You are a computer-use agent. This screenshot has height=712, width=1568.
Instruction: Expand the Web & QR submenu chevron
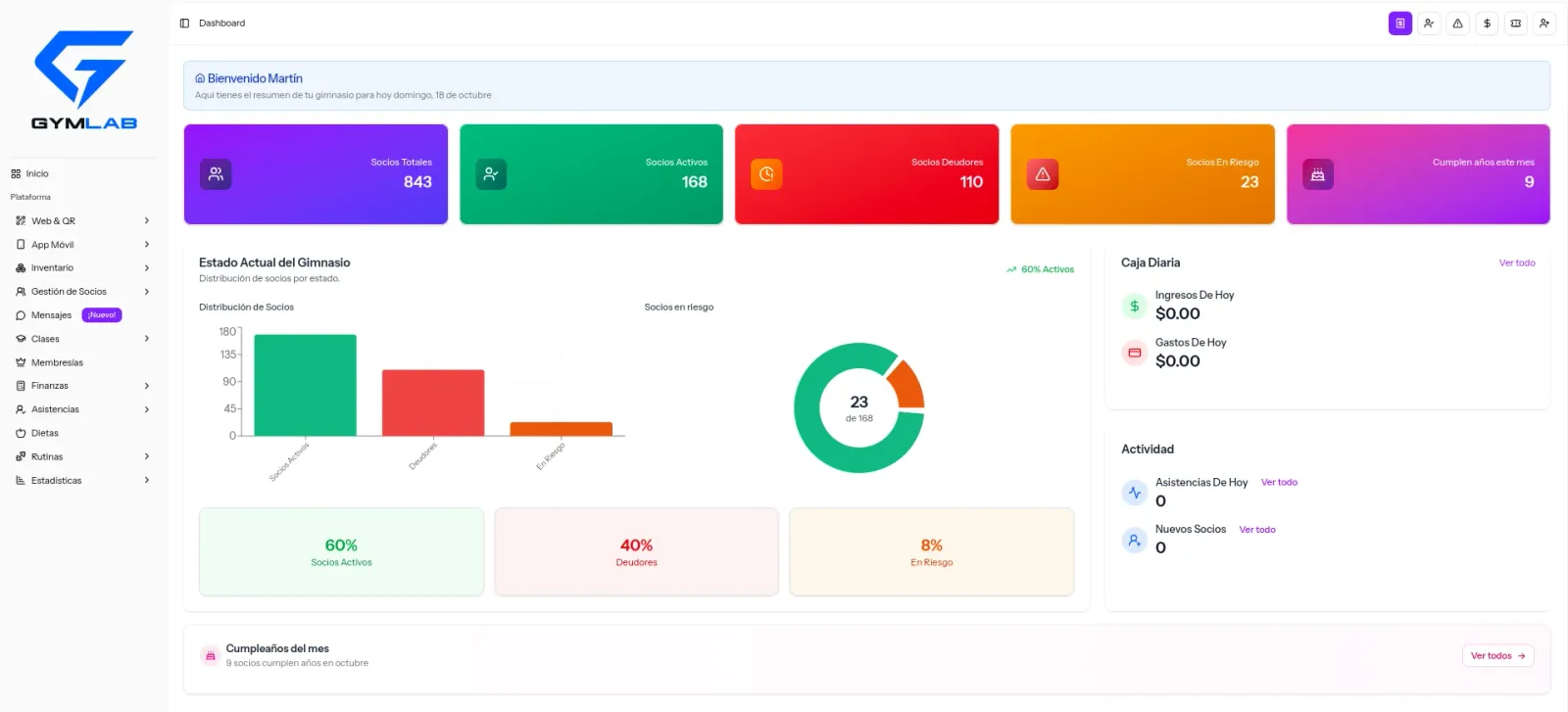point(147,221)
